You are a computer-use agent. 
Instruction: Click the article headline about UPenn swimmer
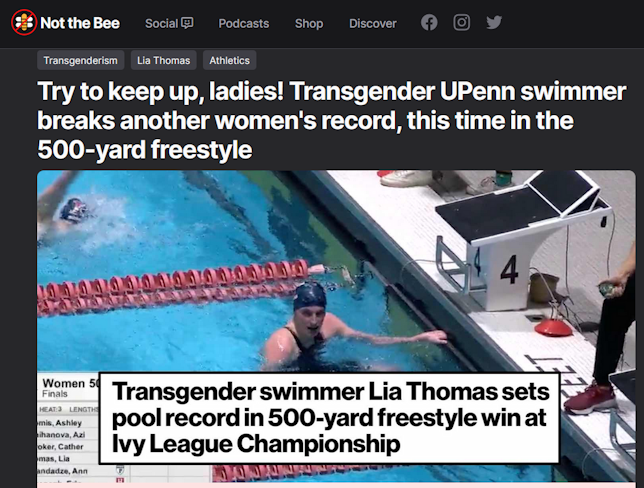tap(332, 120)
